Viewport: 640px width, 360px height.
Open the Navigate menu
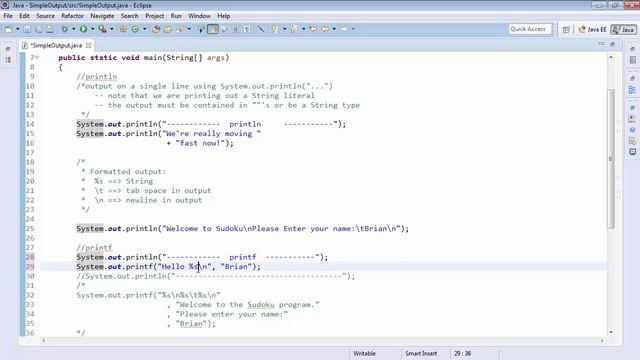click(x=102, y=16)
